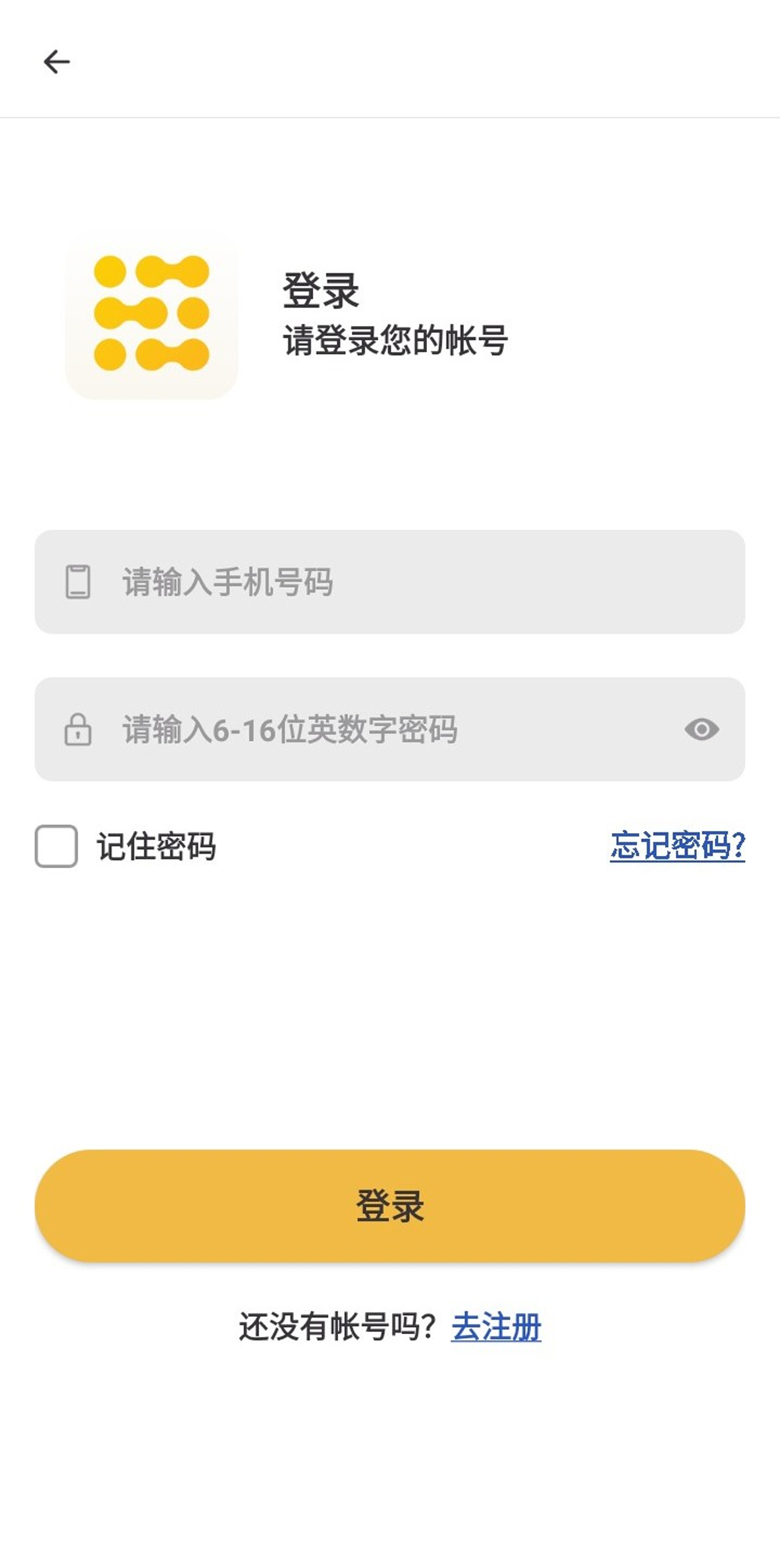
Task: Show the password using the eye icon
Action: pyautogui.click(x=702, y=730)
